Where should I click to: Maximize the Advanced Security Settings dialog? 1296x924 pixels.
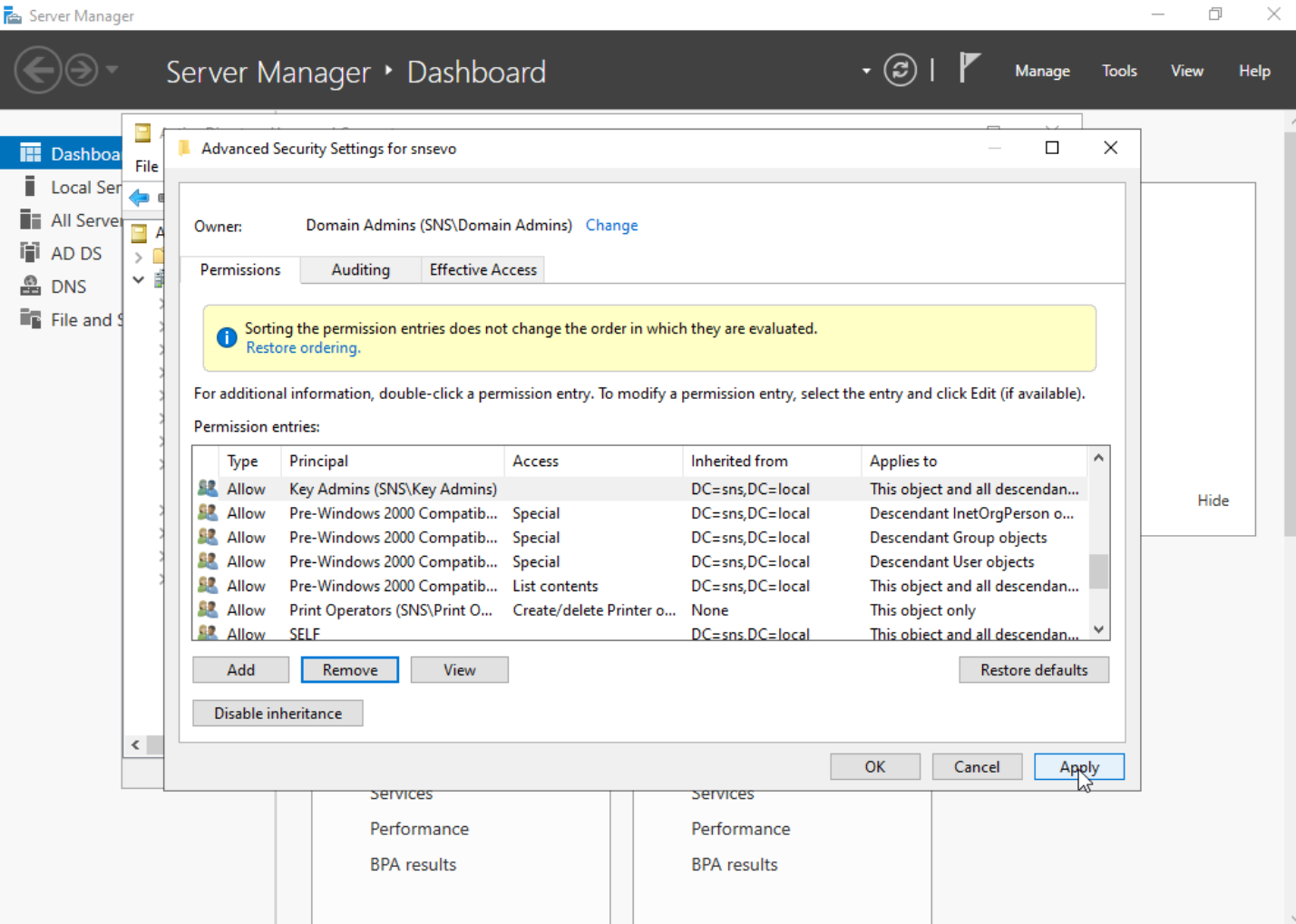1052,148
